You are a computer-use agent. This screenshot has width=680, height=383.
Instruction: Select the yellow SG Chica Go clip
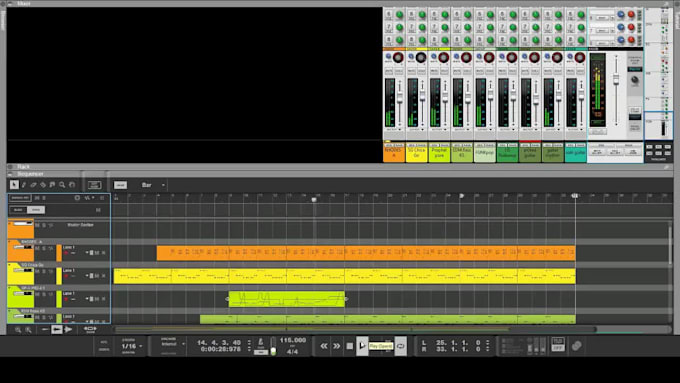(x=345, y=276)
